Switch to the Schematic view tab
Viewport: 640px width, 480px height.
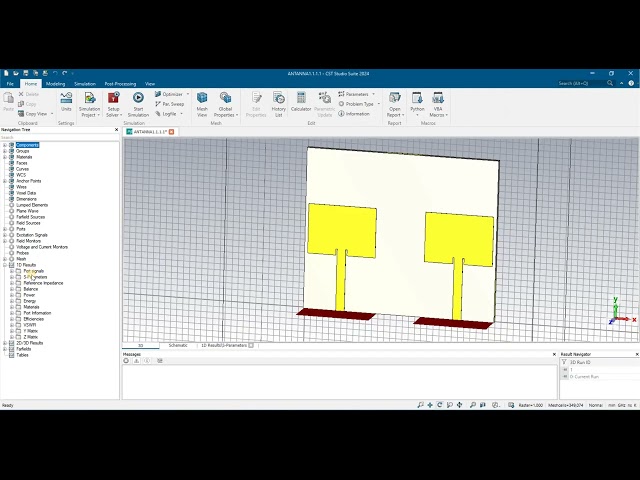click(178, 345)
